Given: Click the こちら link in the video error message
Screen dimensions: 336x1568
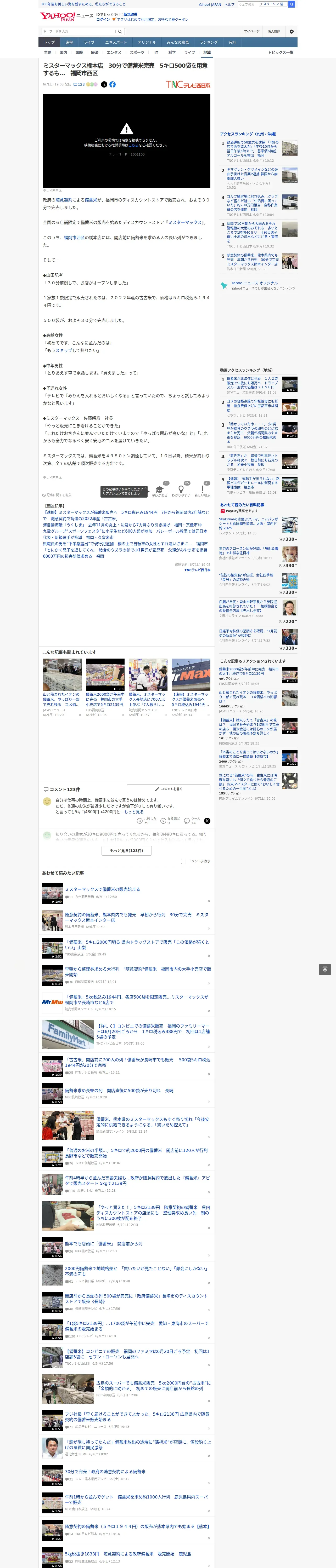Looking at the screenshot, I should pos(133,146).
